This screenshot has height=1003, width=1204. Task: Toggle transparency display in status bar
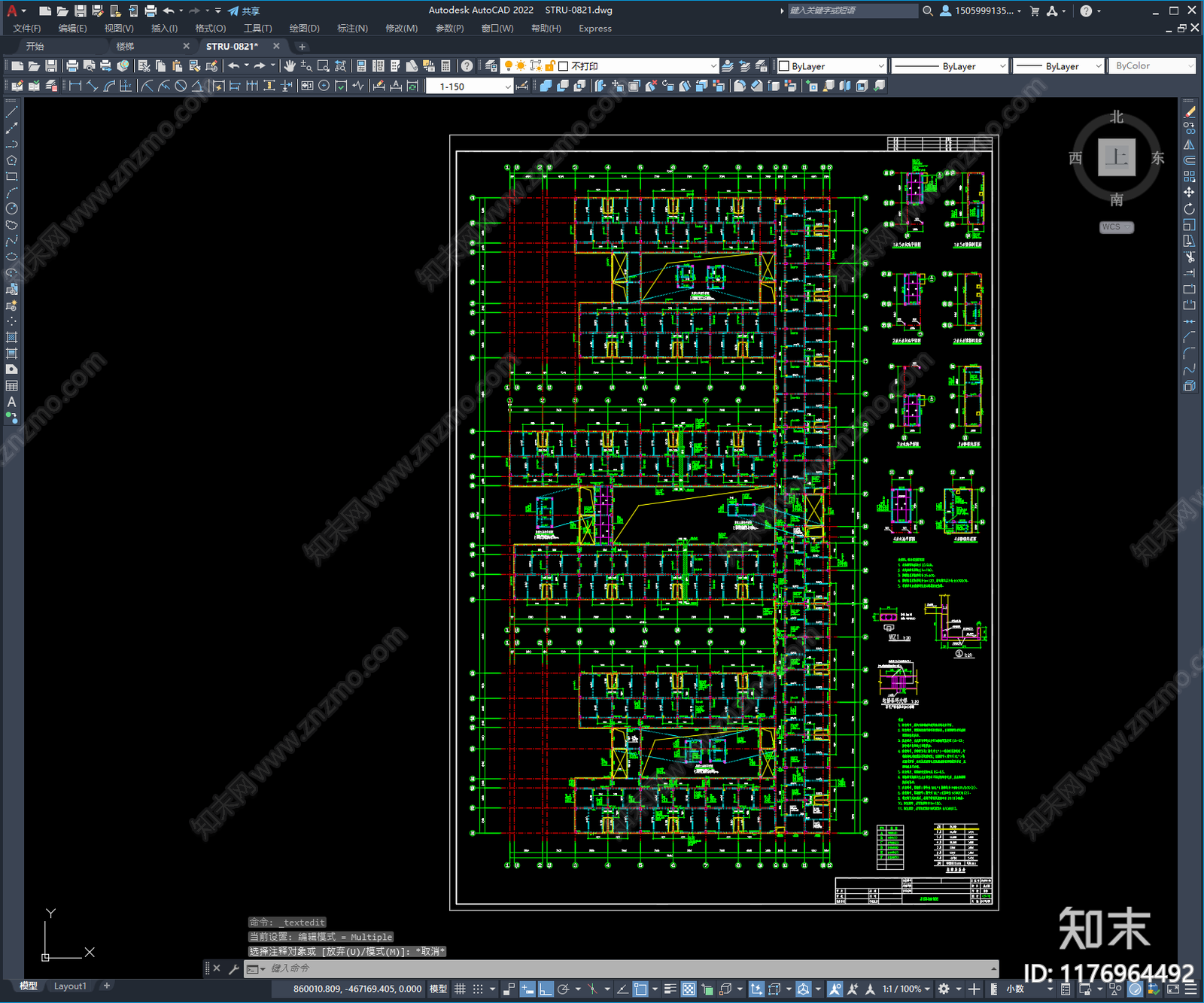coord(688,989)
